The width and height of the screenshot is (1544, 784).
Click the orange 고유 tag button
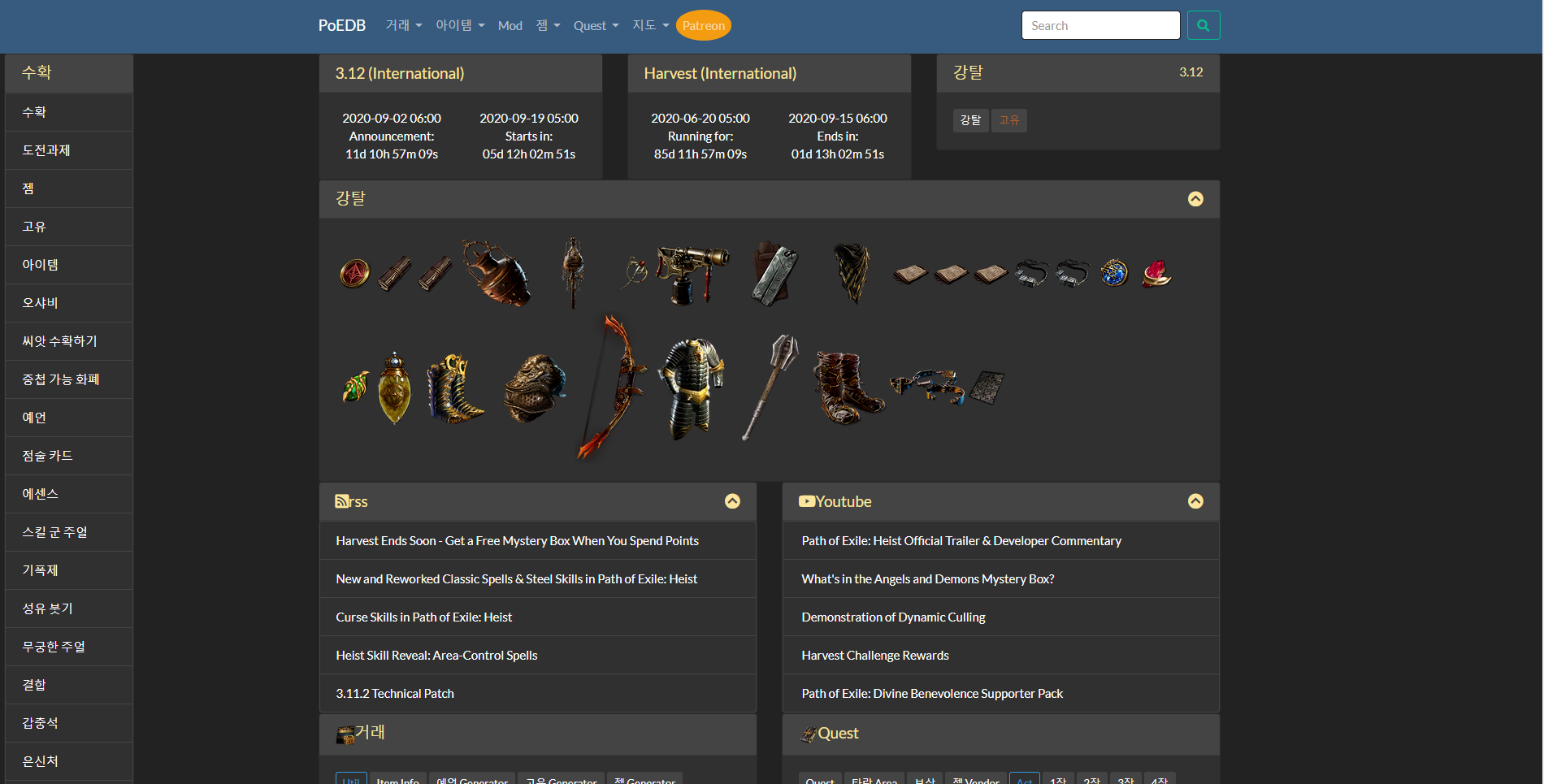pos(1008,120)
